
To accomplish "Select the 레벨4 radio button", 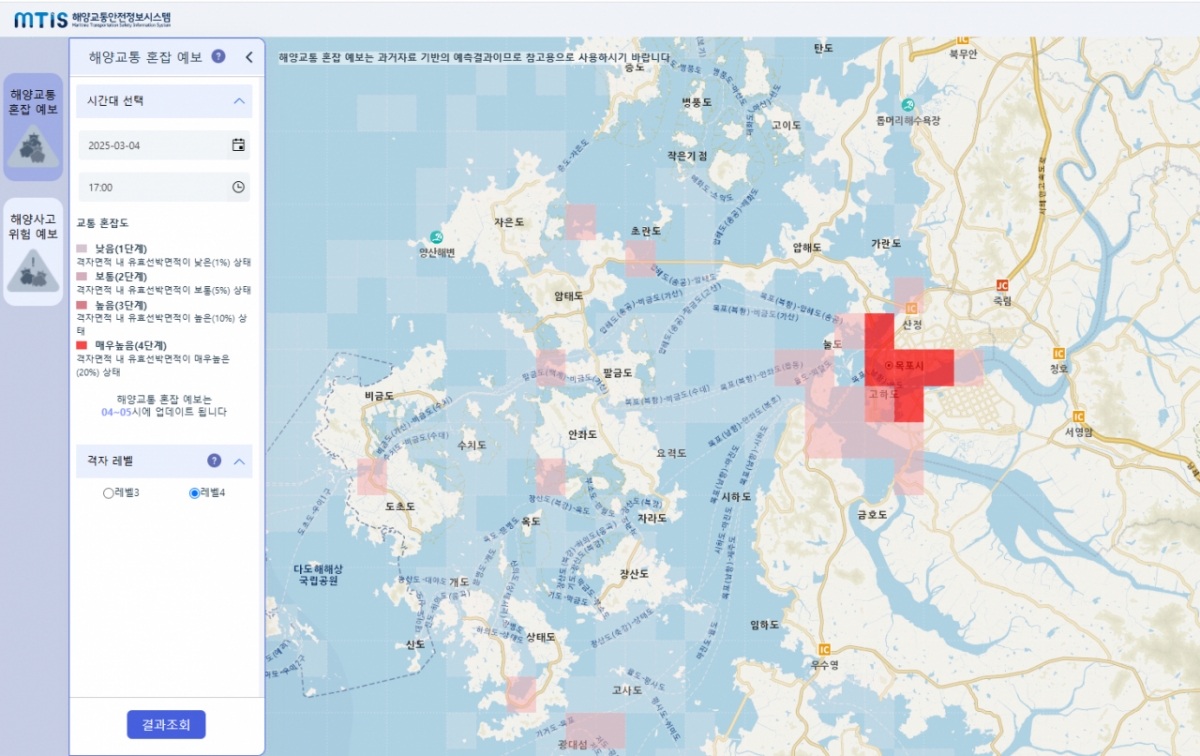I will [x=195, y=493].
